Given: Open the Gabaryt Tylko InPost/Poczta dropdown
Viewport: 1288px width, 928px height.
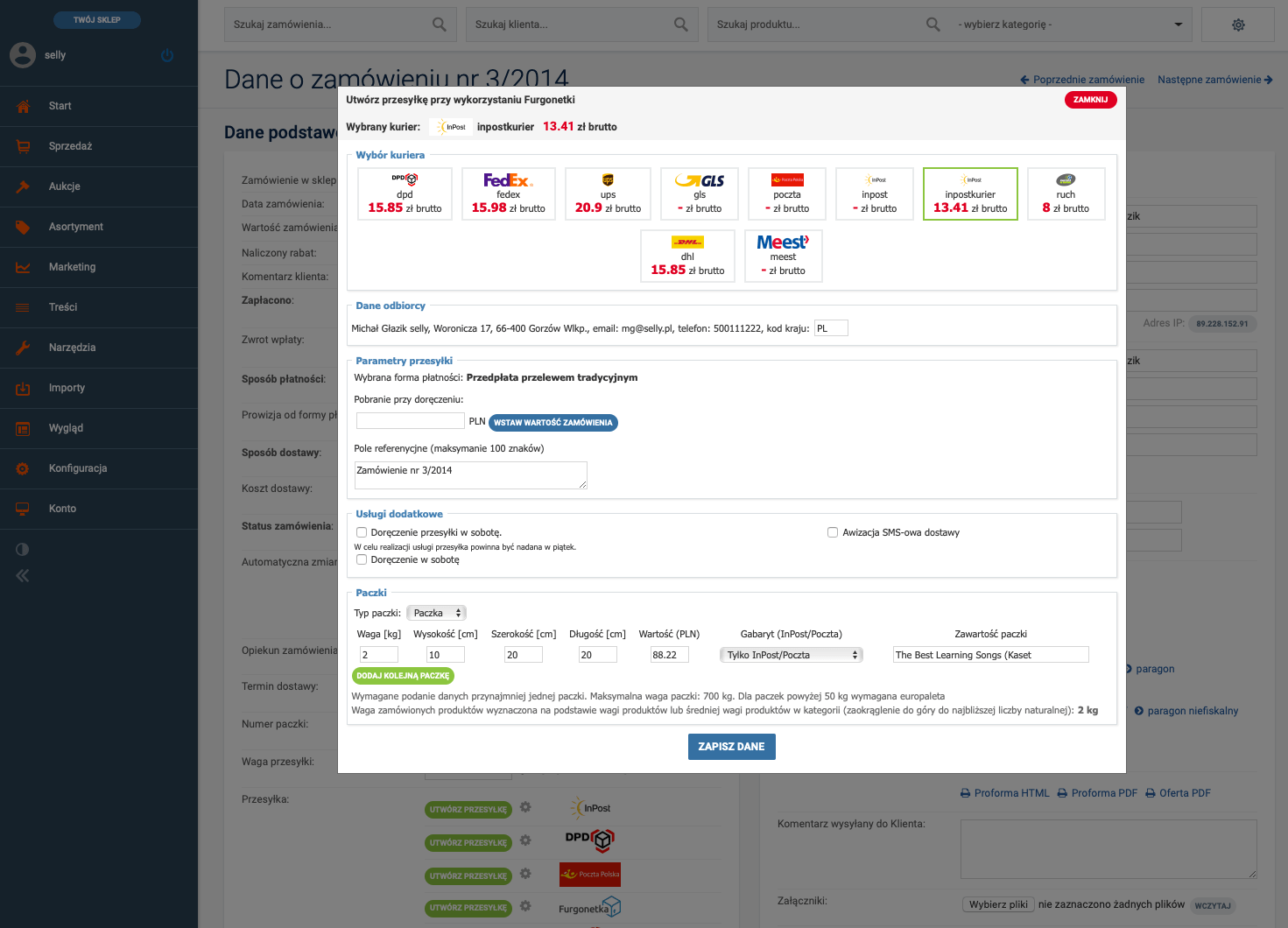Looking at the screenshot, I should click(791, 655).
